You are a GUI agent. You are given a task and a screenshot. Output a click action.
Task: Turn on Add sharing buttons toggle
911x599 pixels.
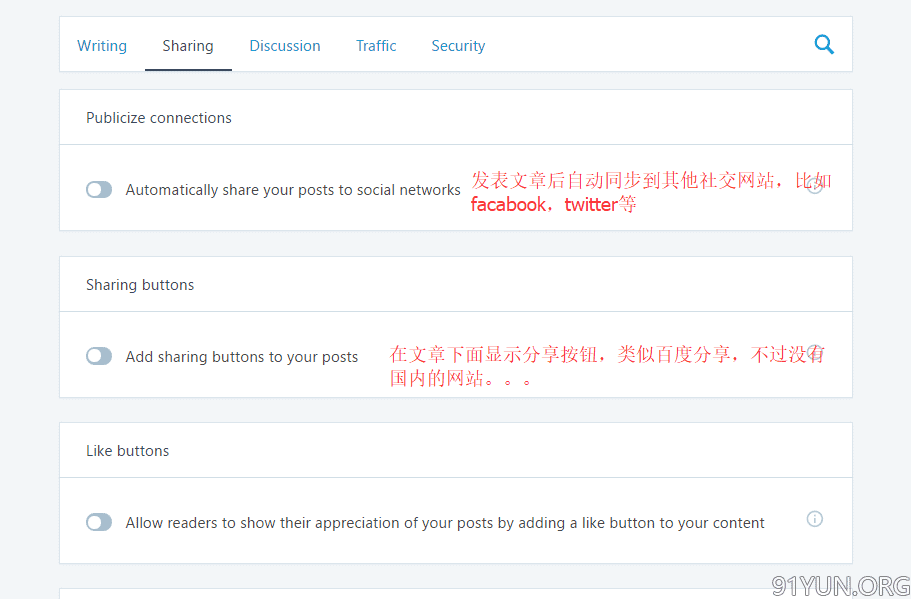point(99,356)
